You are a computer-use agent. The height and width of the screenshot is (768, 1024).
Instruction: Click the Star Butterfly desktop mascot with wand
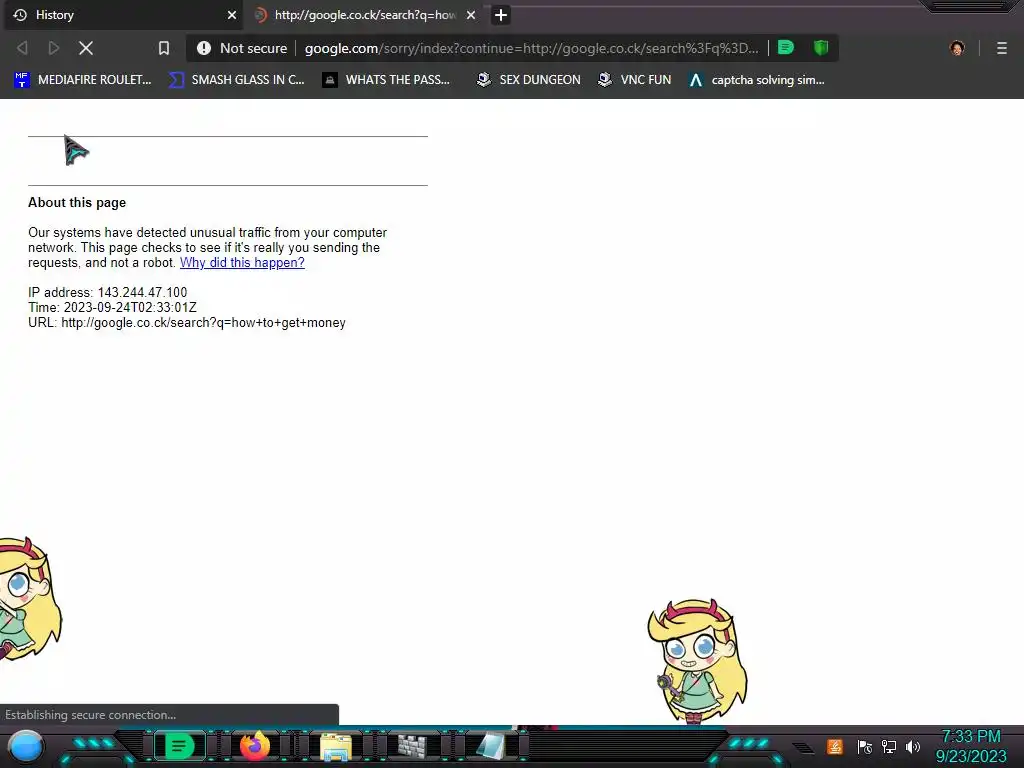[697, 661]
